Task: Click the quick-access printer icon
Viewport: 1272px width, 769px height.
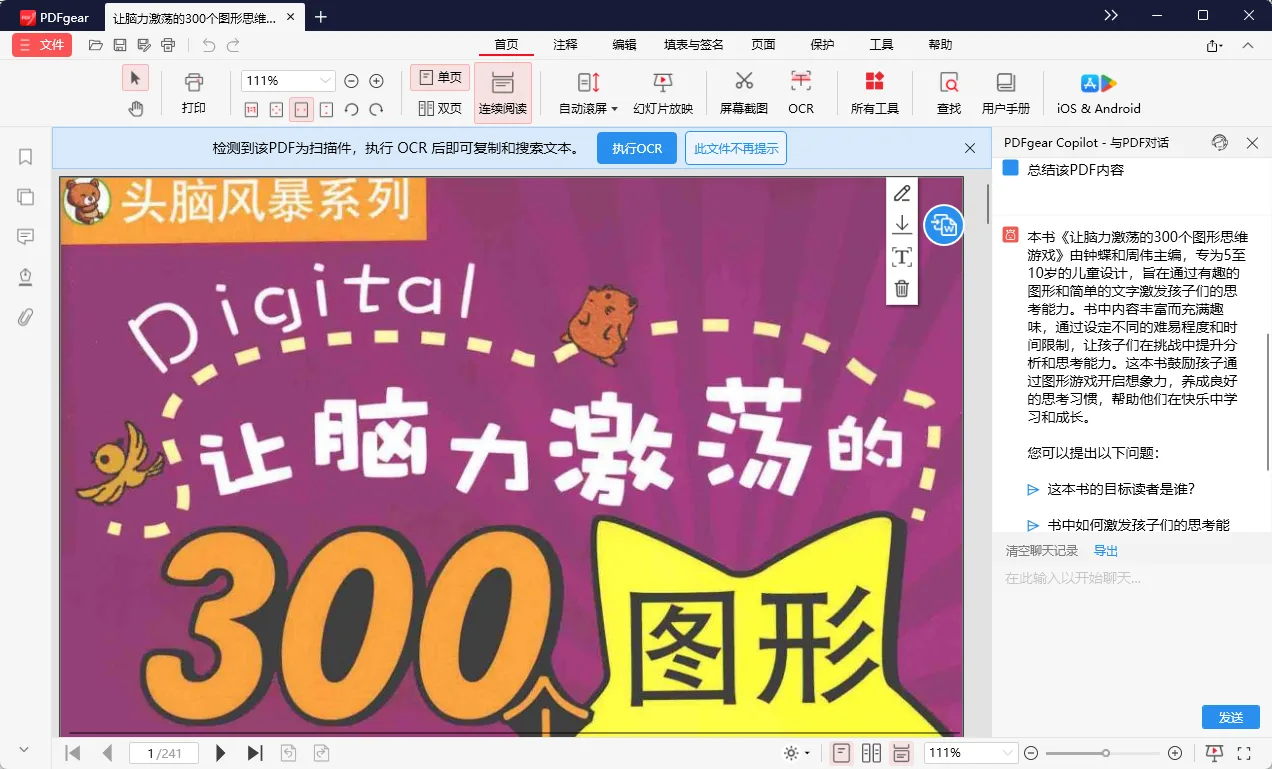Action: click(x=168, y=45)
